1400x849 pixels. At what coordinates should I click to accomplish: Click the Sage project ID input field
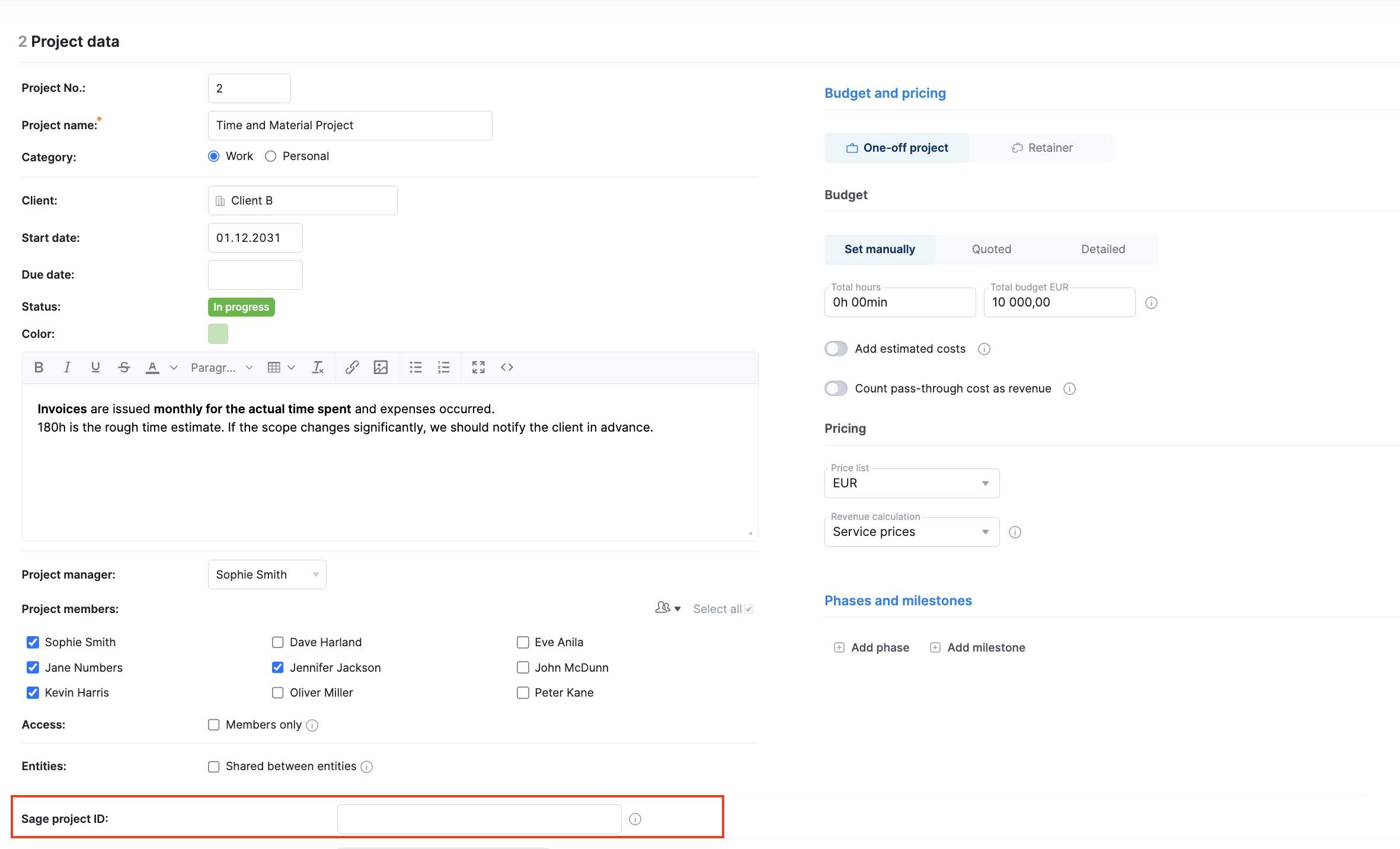pyautogui.click(x=479, y=818)
